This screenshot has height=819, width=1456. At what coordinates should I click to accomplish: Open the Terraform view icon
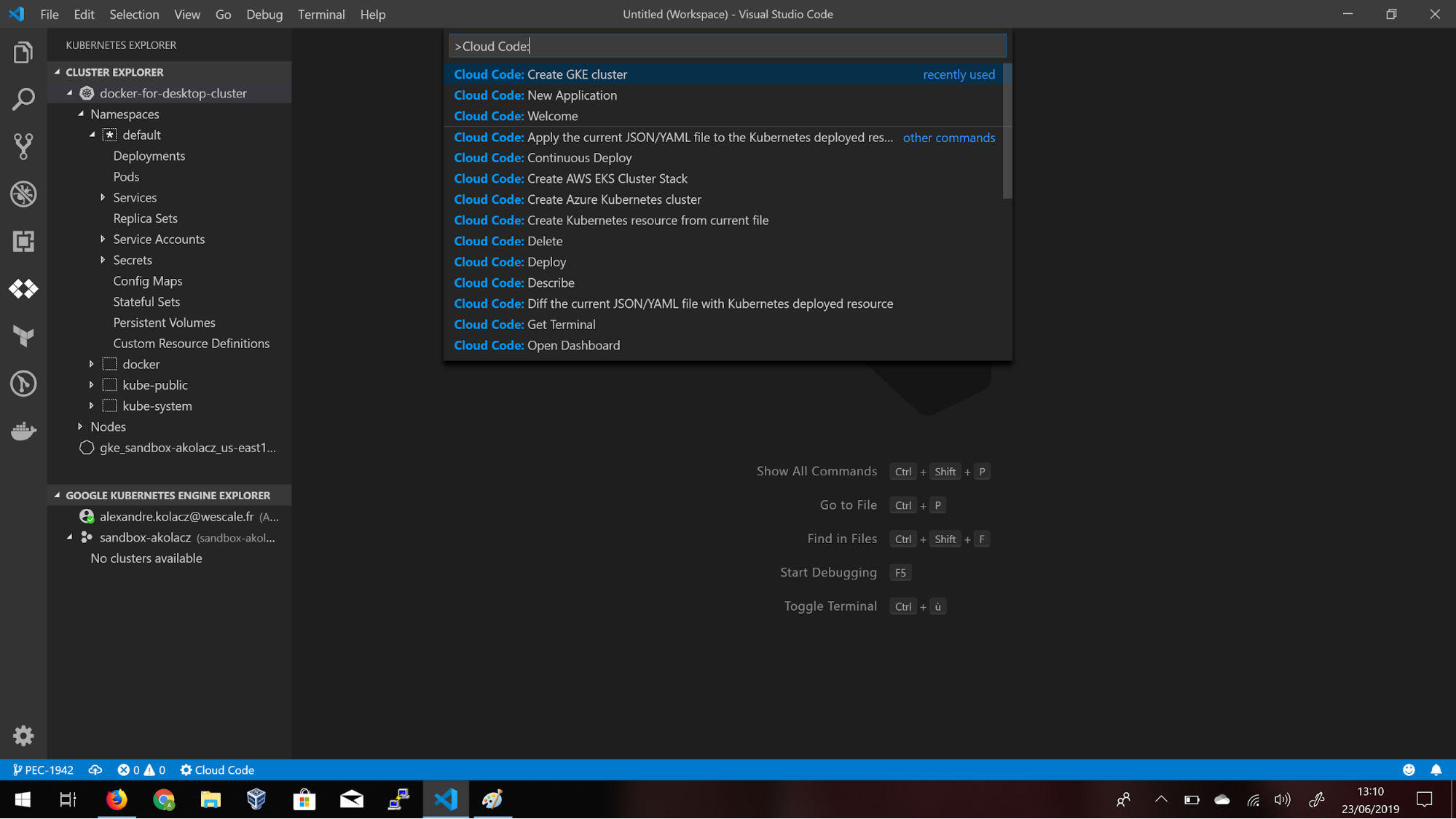(x=23, y=336)
